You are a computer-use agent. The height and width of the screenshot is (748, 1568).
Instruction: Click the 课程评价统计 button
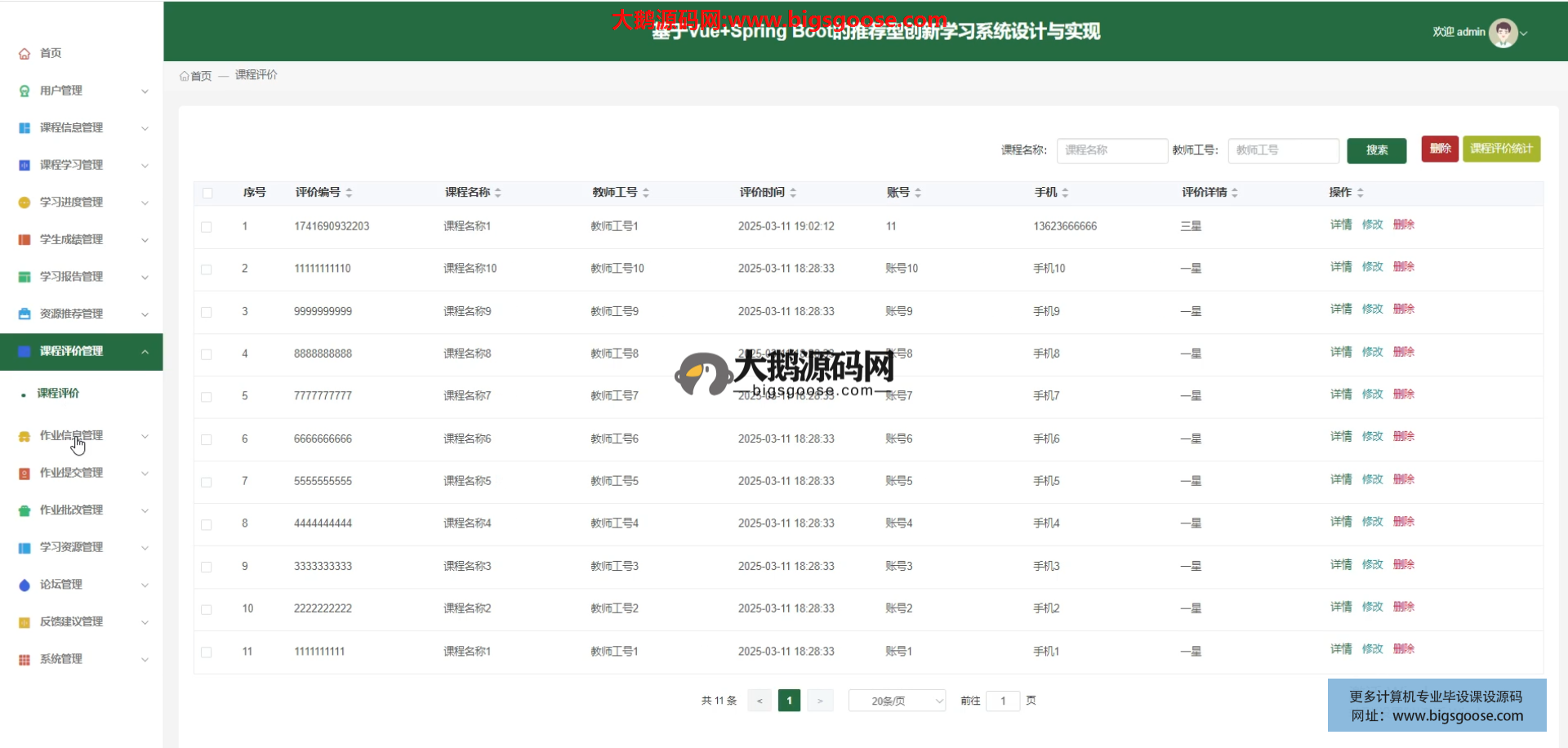pyautogui.click(x=1501, y=149)
